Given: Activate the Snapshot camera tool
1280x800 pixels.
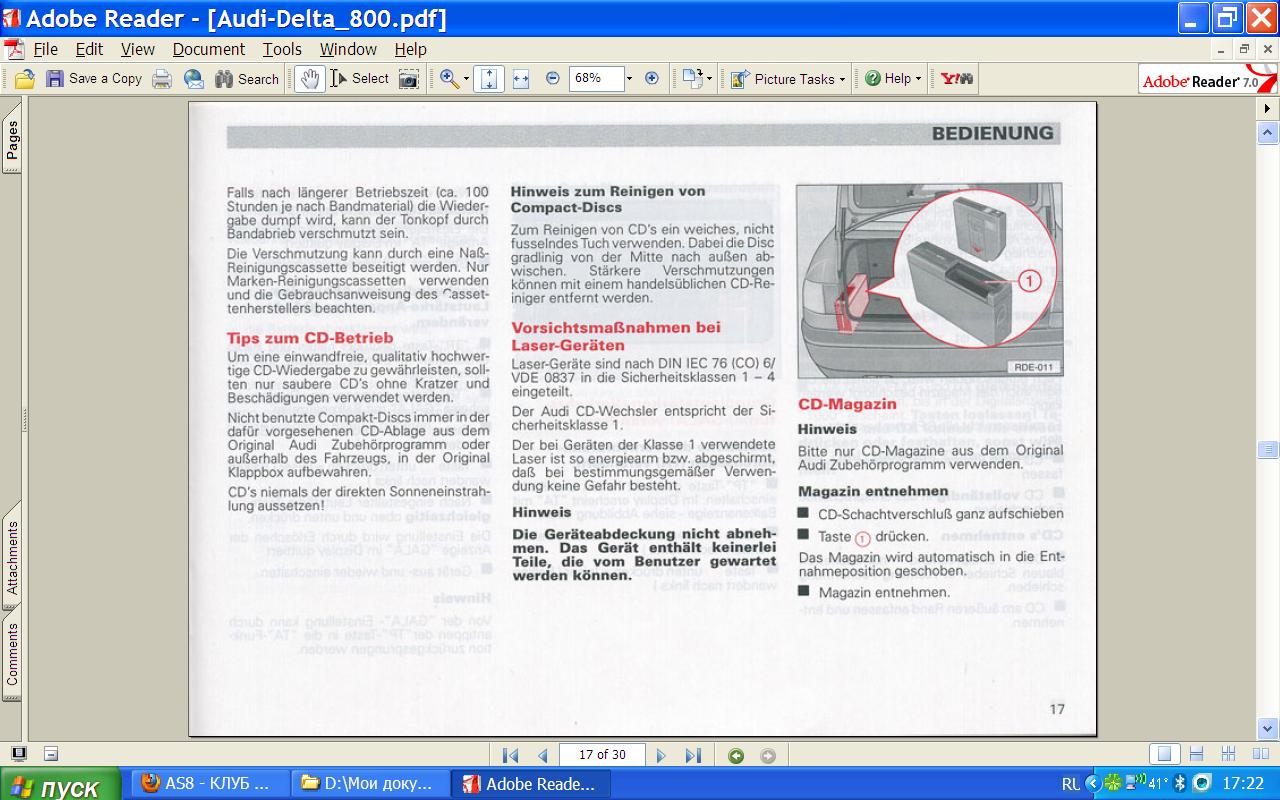Looking at the screenshot, I should tap(409, 79).
